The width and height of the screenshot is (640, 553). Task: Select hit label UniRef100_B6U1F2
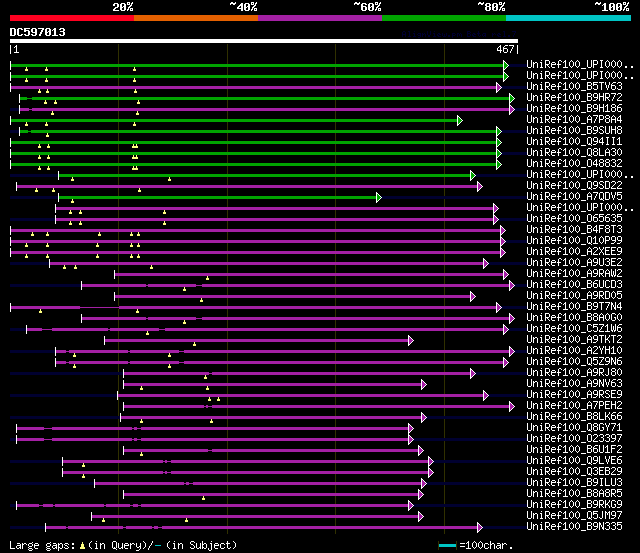(574, 450)
